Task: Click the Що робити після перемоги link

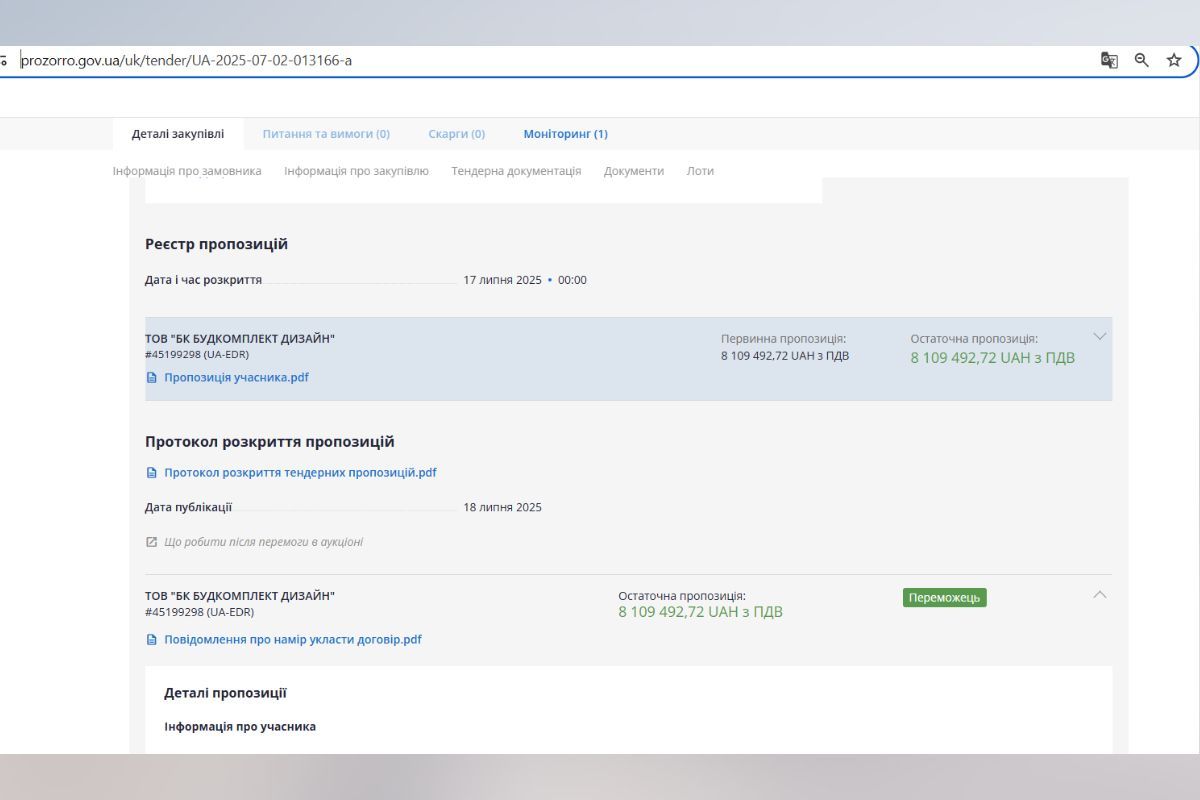Action: 263,542
